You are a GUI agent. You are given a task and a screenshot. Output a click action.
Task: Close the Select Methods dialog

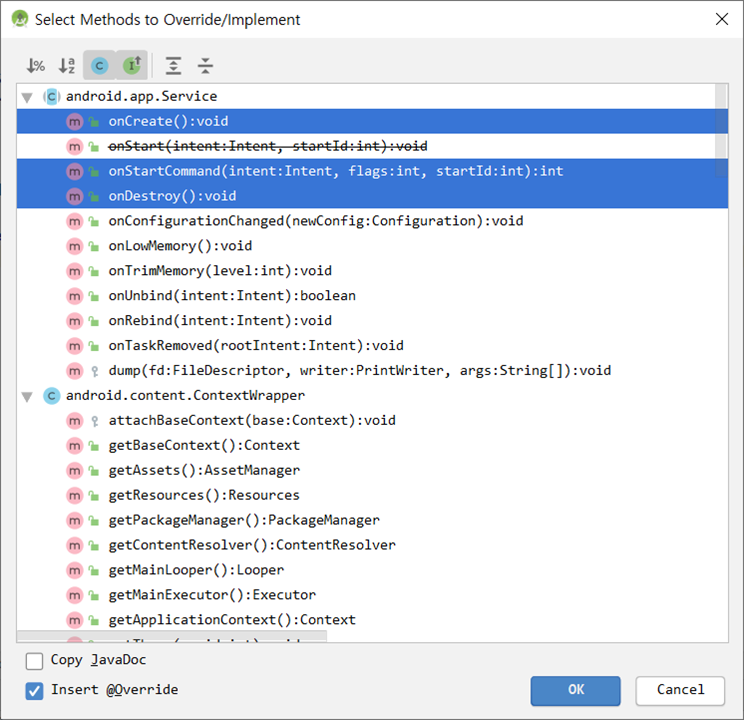(722, 19)
